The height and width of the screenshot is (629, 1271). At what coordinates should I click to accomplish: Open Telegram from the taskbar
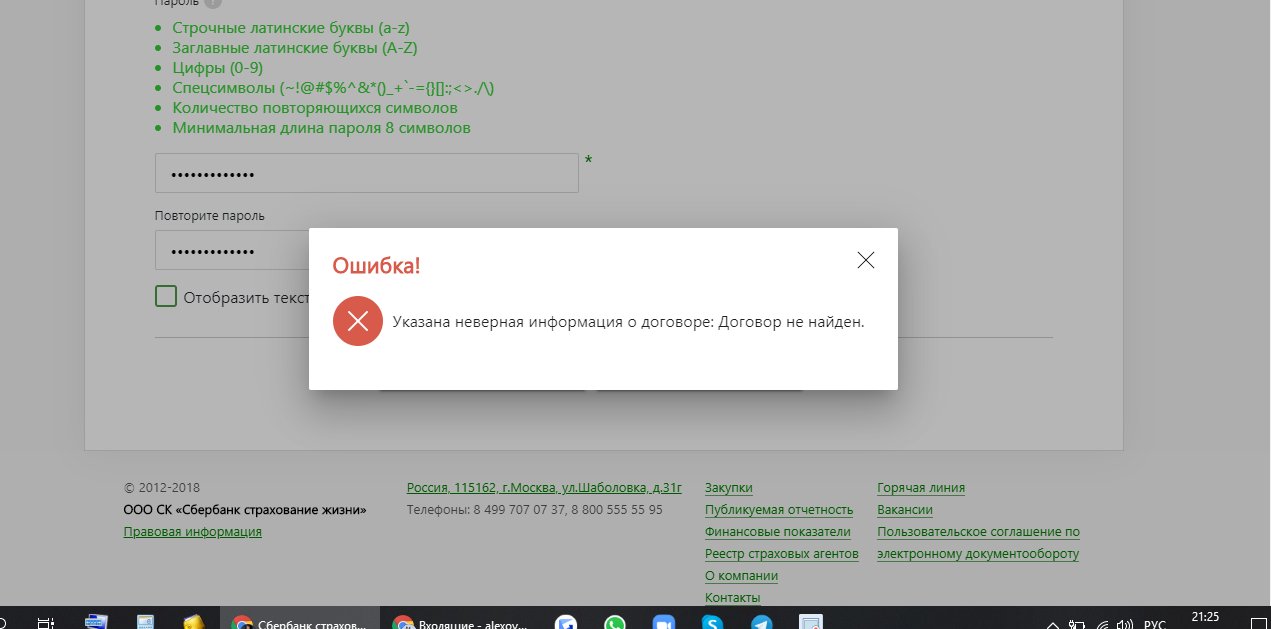tap(761, 622)
